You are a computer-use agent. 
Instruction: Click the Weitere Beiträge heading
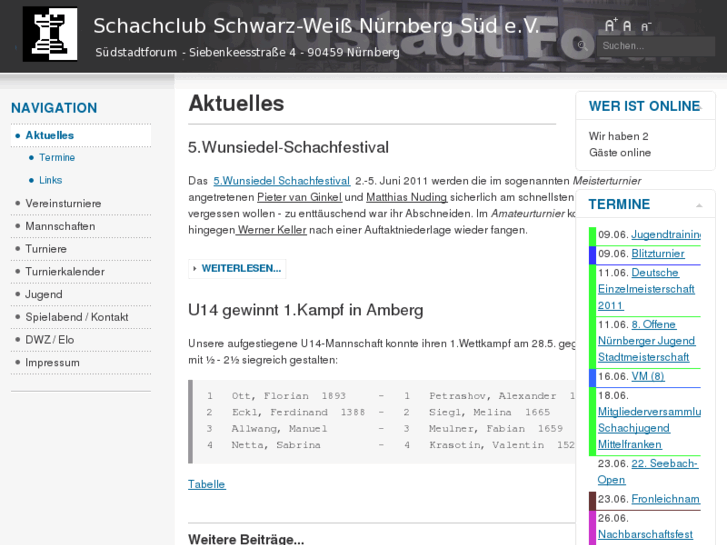246,539
